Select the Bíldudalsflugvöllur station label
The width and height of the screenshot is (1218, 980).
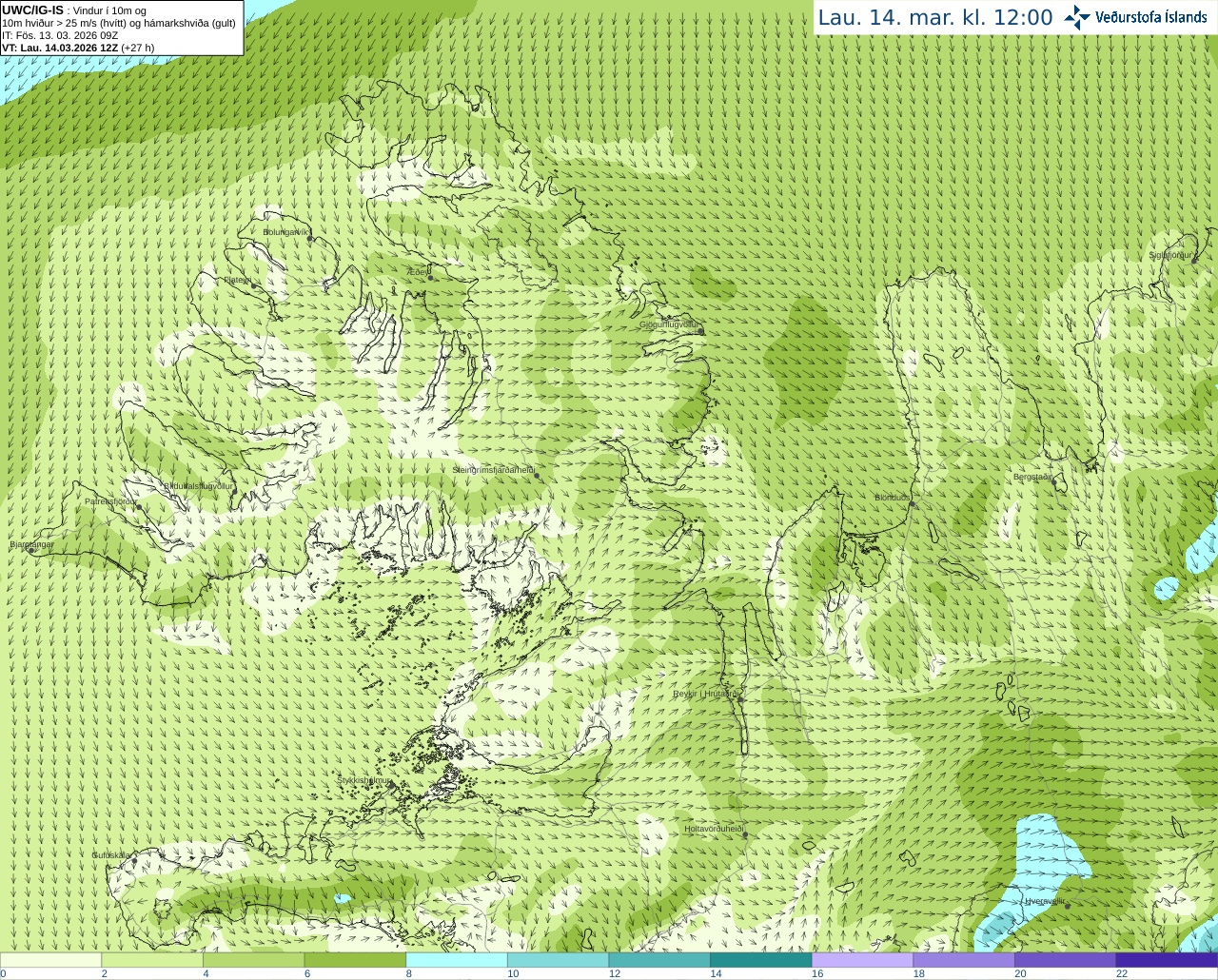198,485
